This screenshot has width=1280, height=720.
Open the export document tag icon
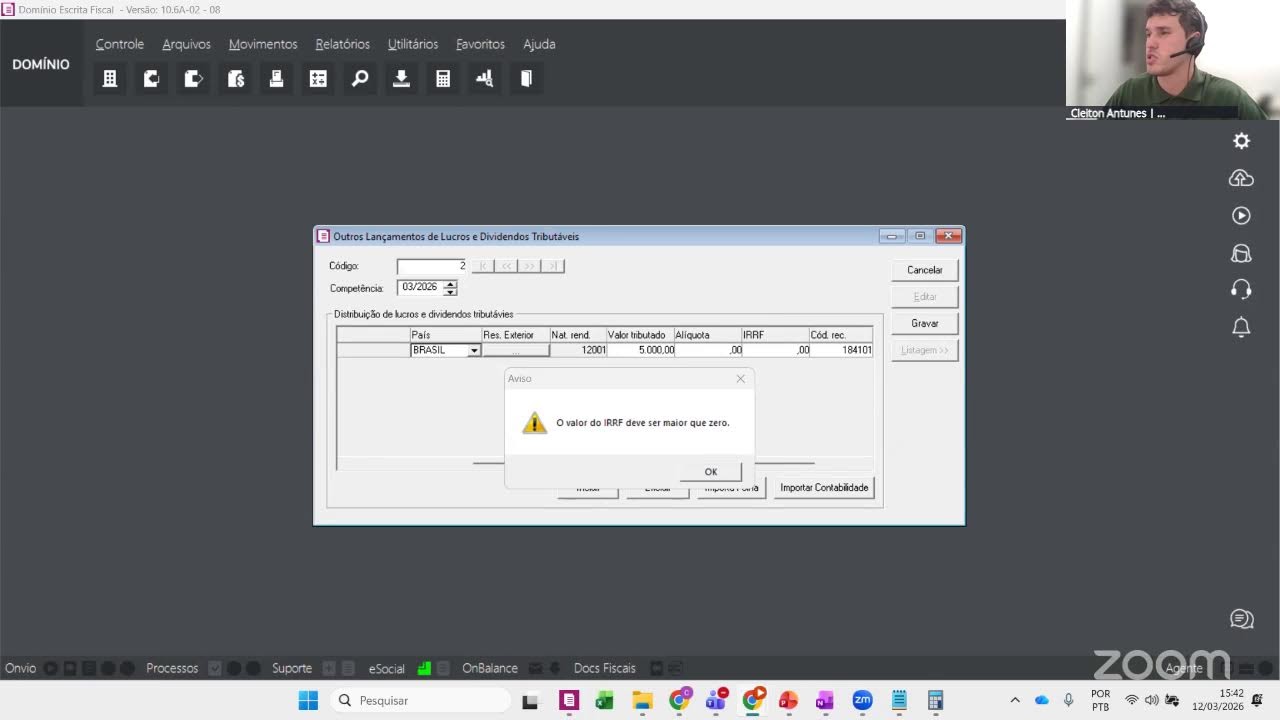[x=193, y=78]
